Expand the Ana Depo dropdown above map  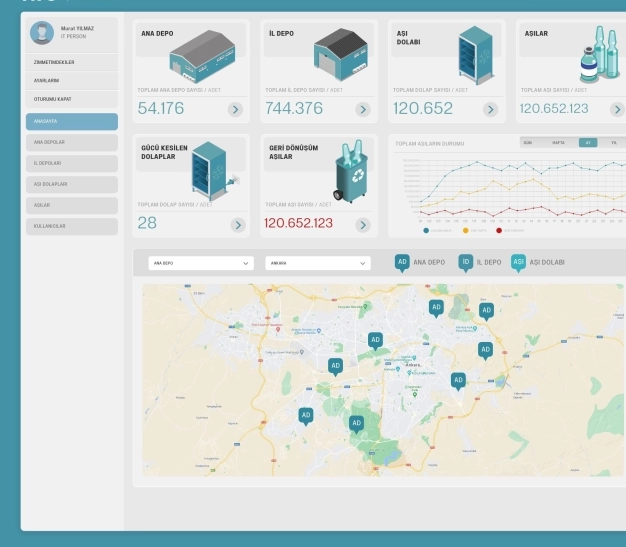point(200,263)
